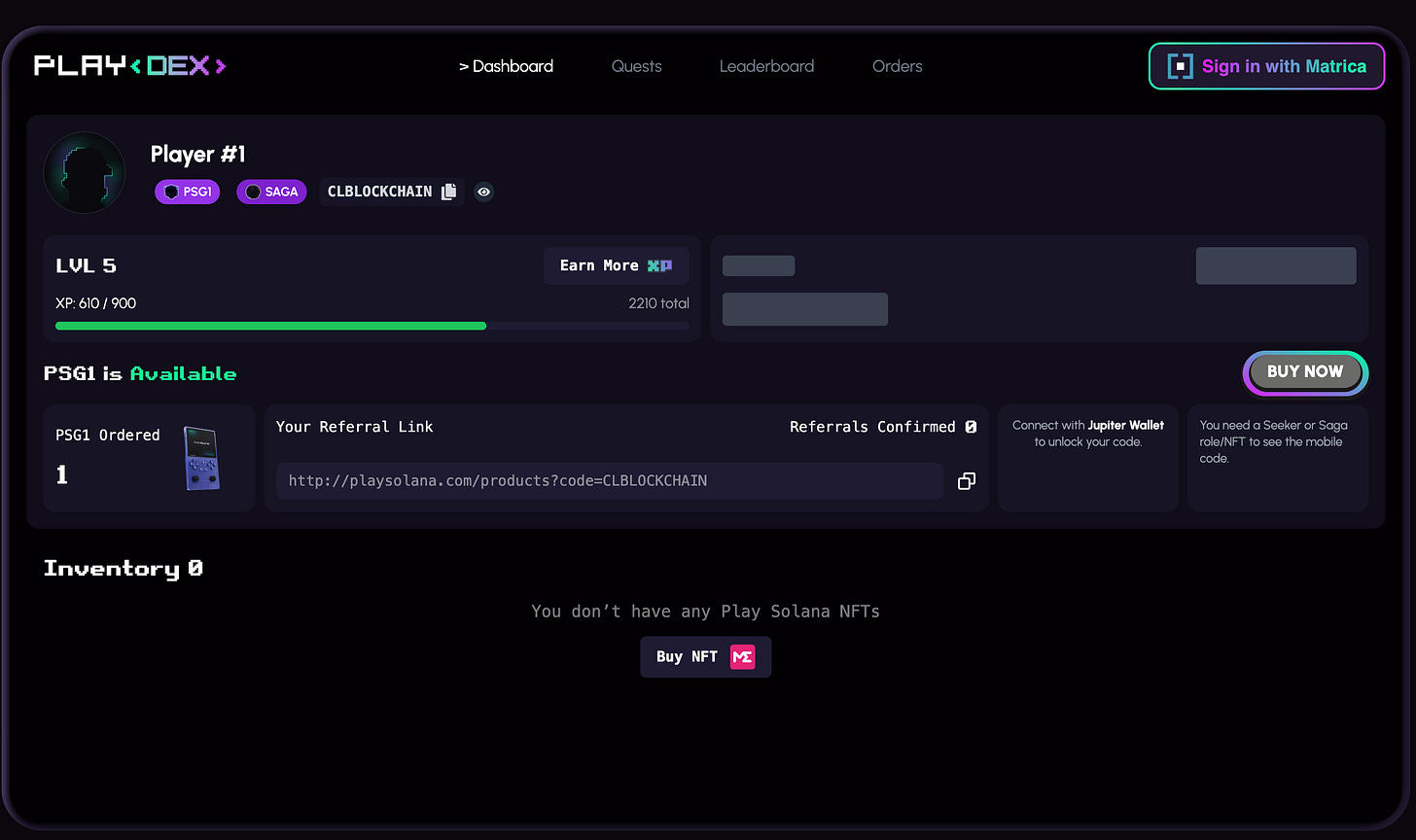Select the PSG1 badge

(x=187, y=192)
